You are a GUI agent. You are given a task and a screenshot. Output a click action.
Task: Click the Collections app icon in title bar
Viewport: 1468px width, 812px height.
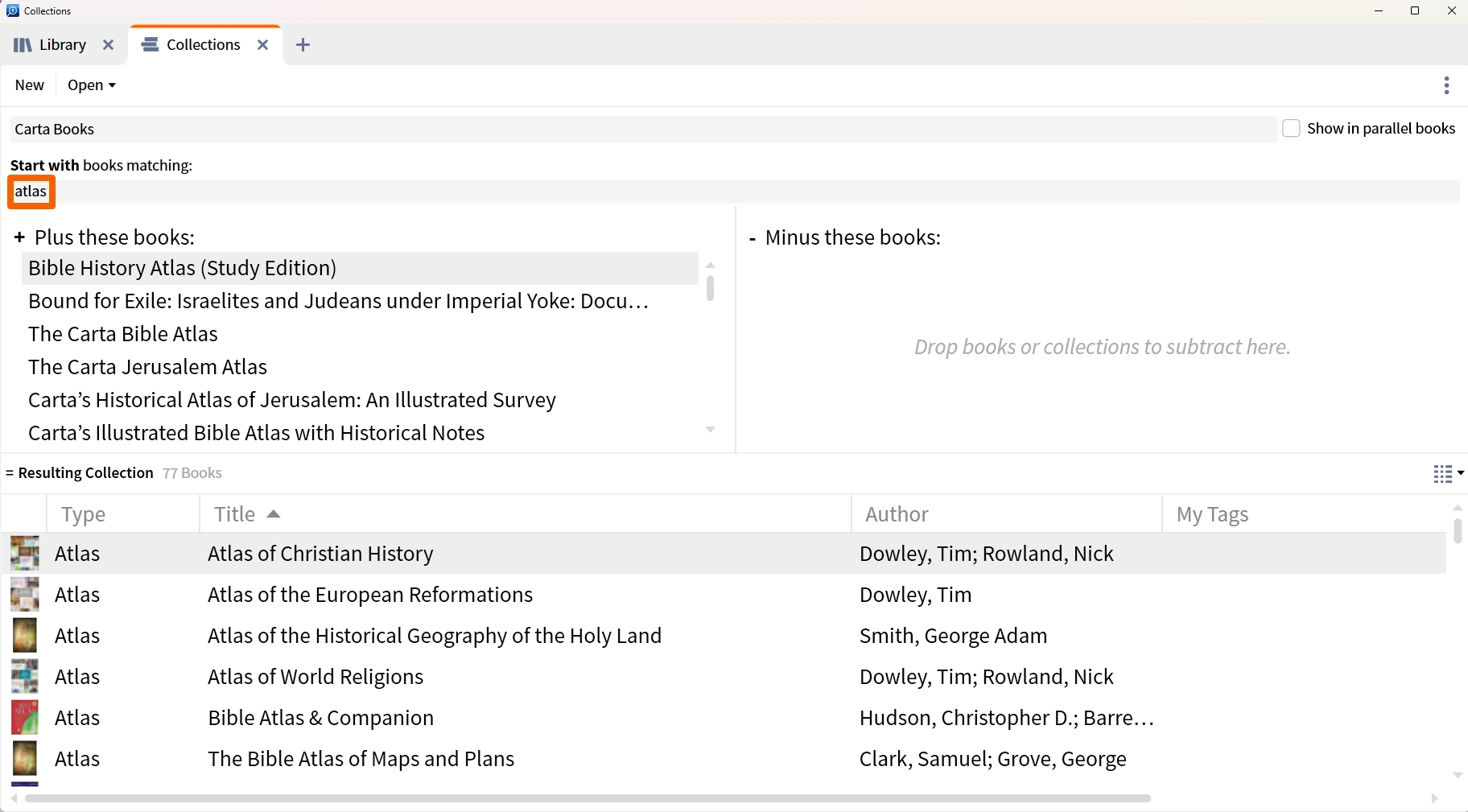[x=12, y=10]
